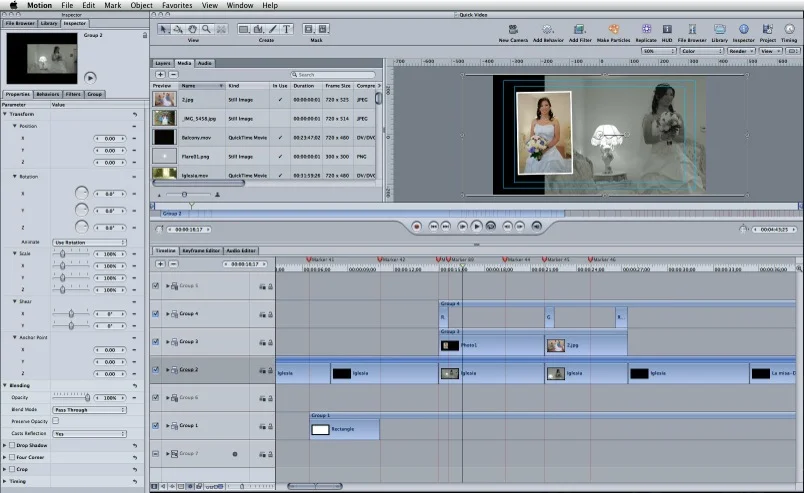Click the Go to start of project button
The width and height of the screenshot is (804, 493).
click(x=433, y=226)
